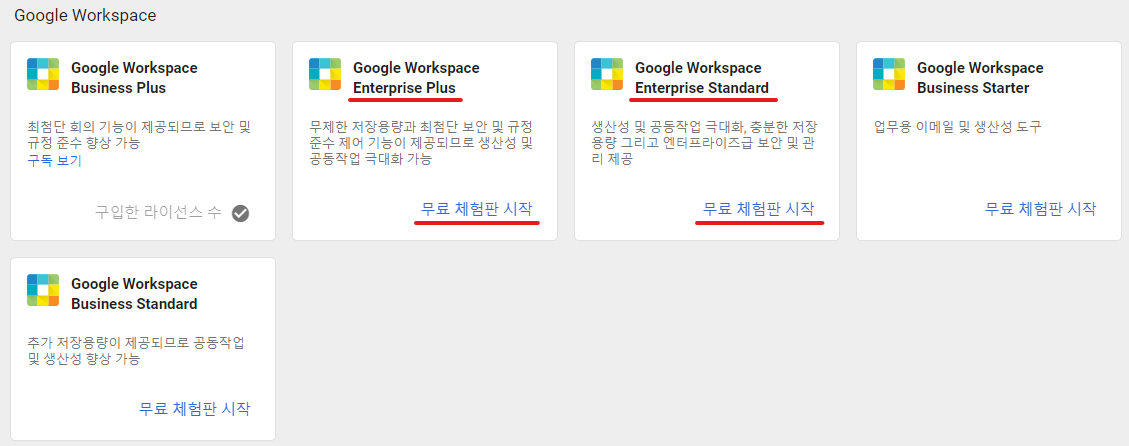This screenshot has width=1129, height=446.
Task: Select the Google Workspace Business Plus title
Action: click(x=134, y=78)
